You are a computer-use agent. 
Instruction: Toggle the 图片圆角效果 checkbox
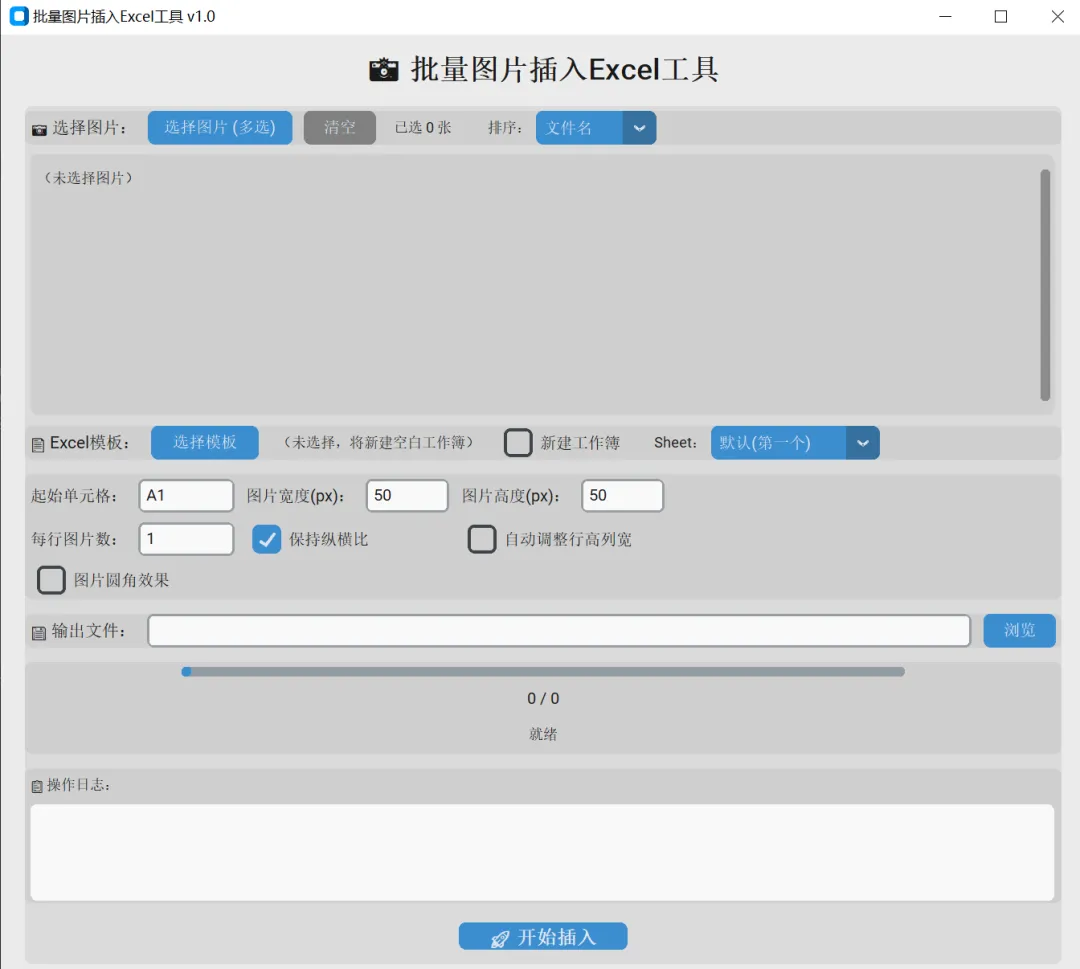pos(51,580)
